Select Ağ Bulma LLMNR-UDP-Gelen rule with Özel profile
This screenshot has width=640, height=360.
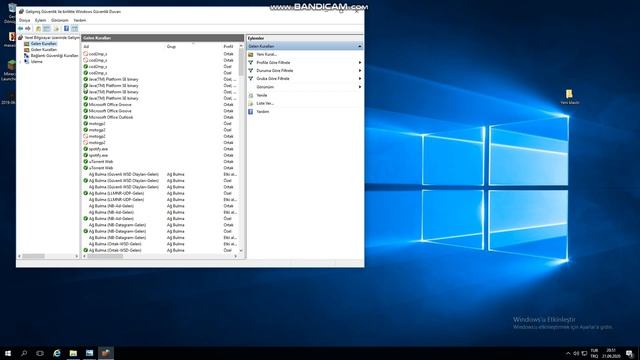160,193
